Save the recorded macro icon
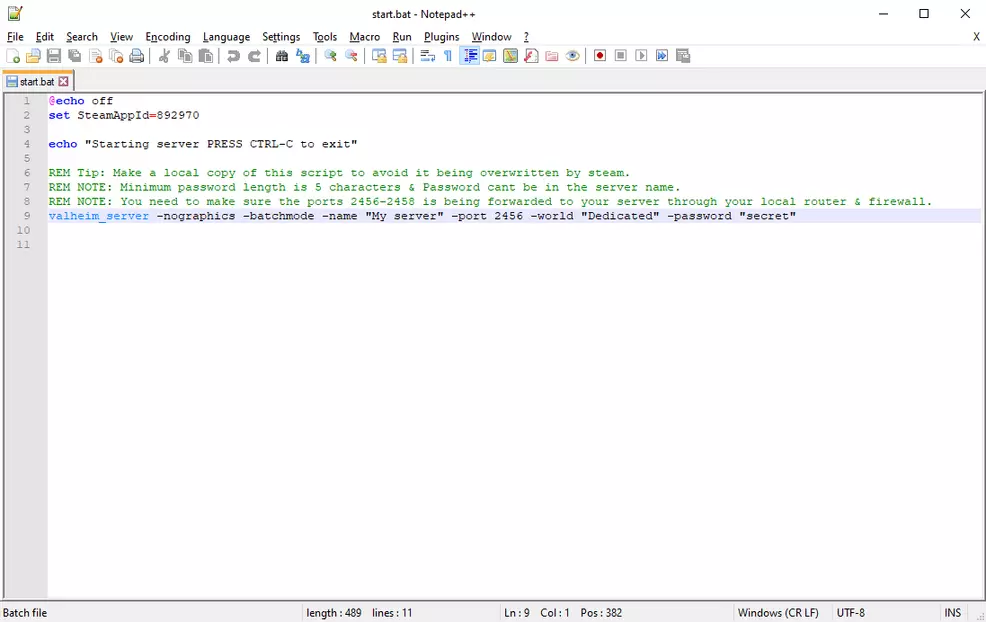 tap(683, 56)
